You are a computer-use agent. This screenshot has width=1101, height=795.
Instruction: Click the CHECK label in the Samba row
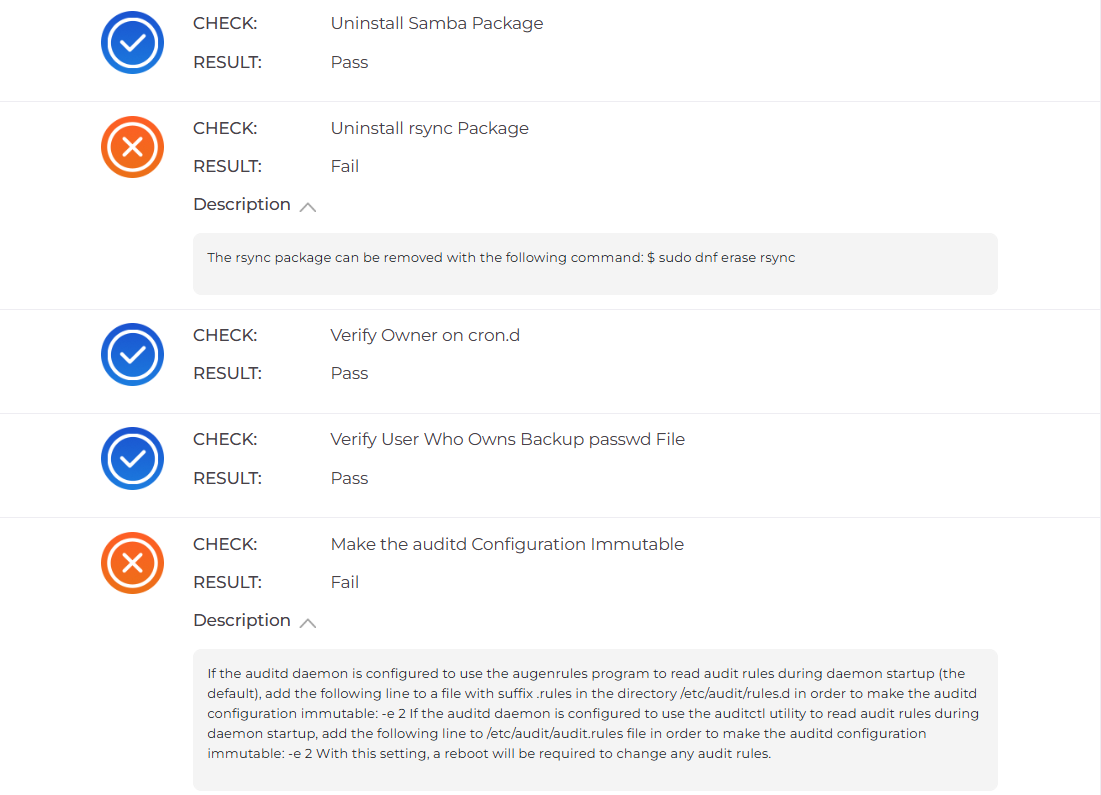pos(225,23)
